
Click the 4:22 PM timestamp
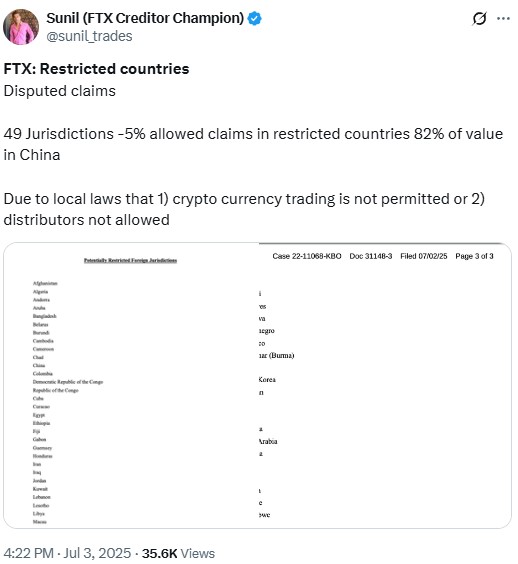(x=29, y=553)
